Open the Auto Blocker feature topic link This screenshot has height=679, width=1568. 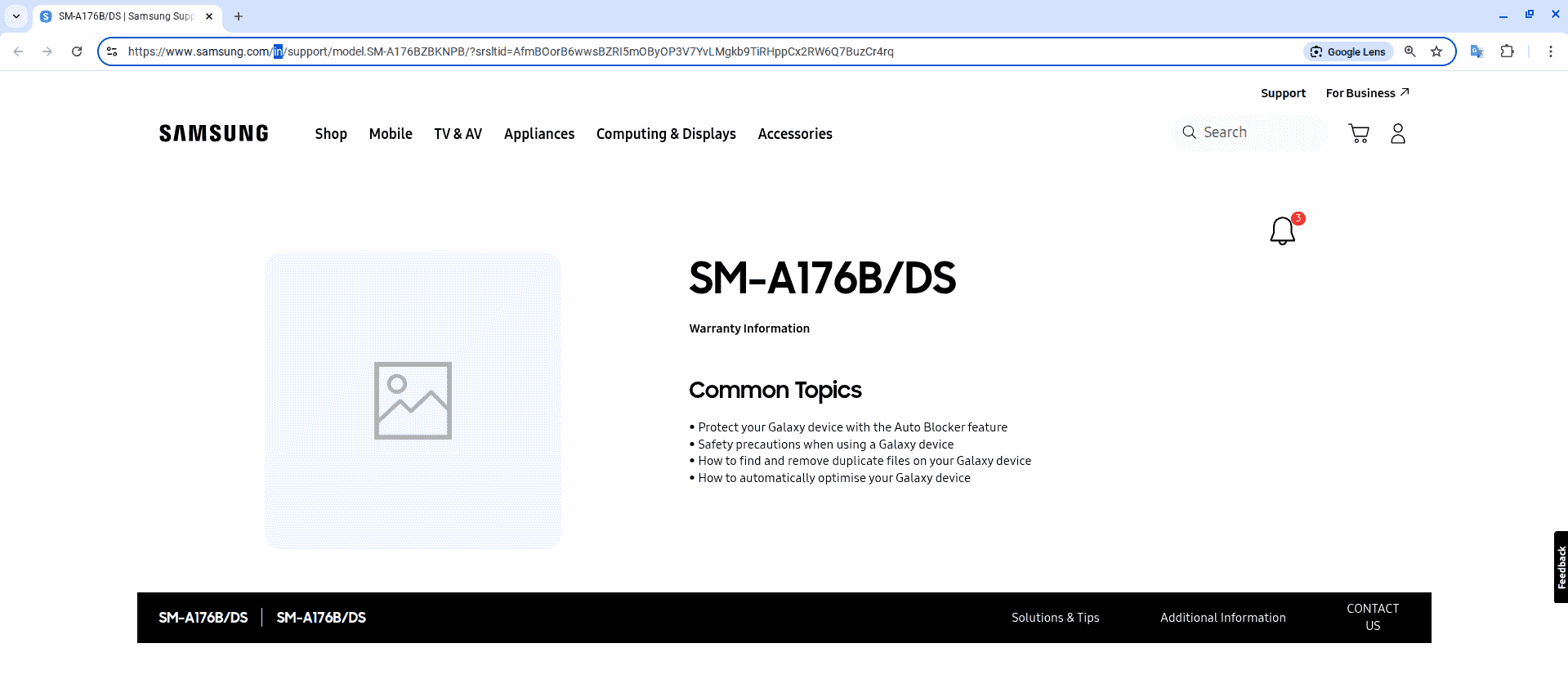(852, 427)
